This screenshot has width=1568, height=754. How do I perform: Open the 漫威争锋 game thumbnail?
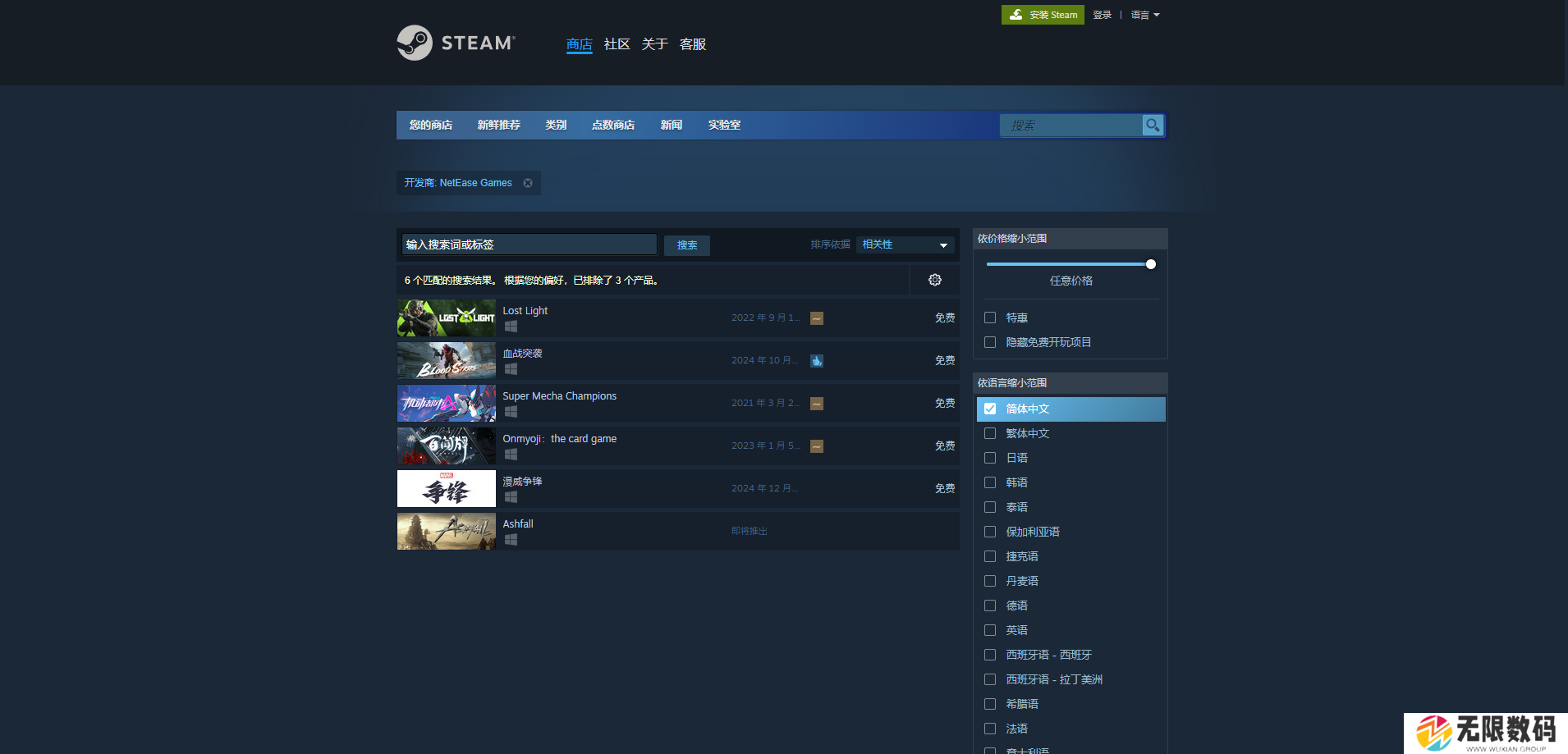pos(447,489)
